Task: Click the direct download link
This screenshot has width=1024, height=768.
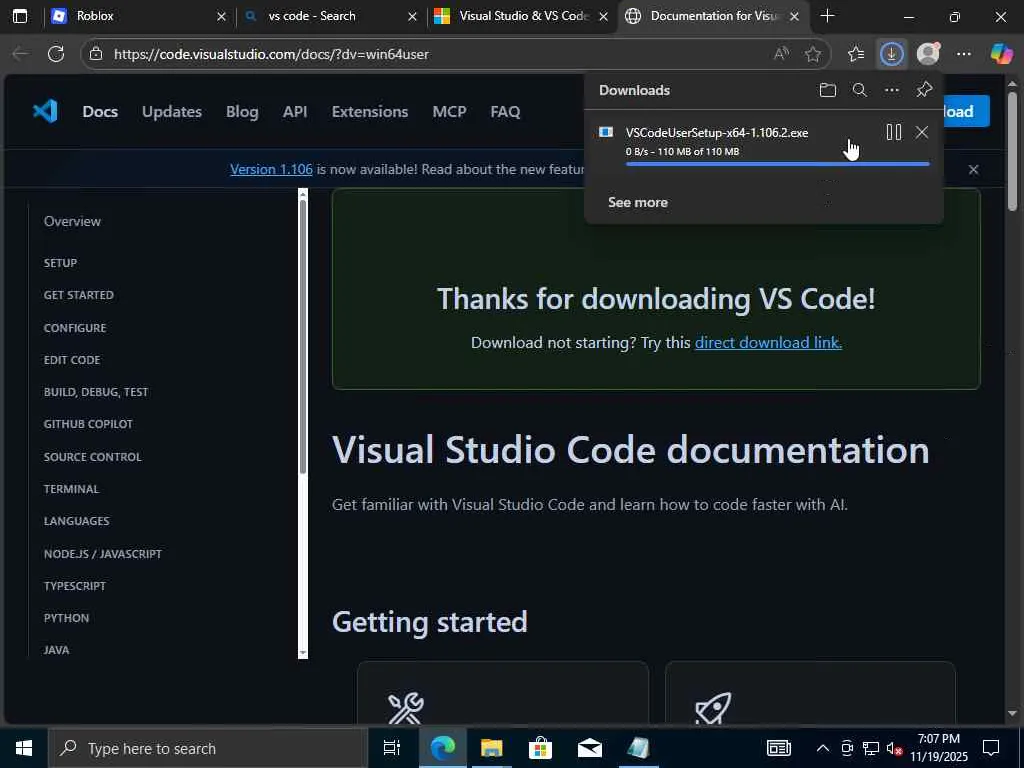Action: pyautogui.click(x=768, y=342)
